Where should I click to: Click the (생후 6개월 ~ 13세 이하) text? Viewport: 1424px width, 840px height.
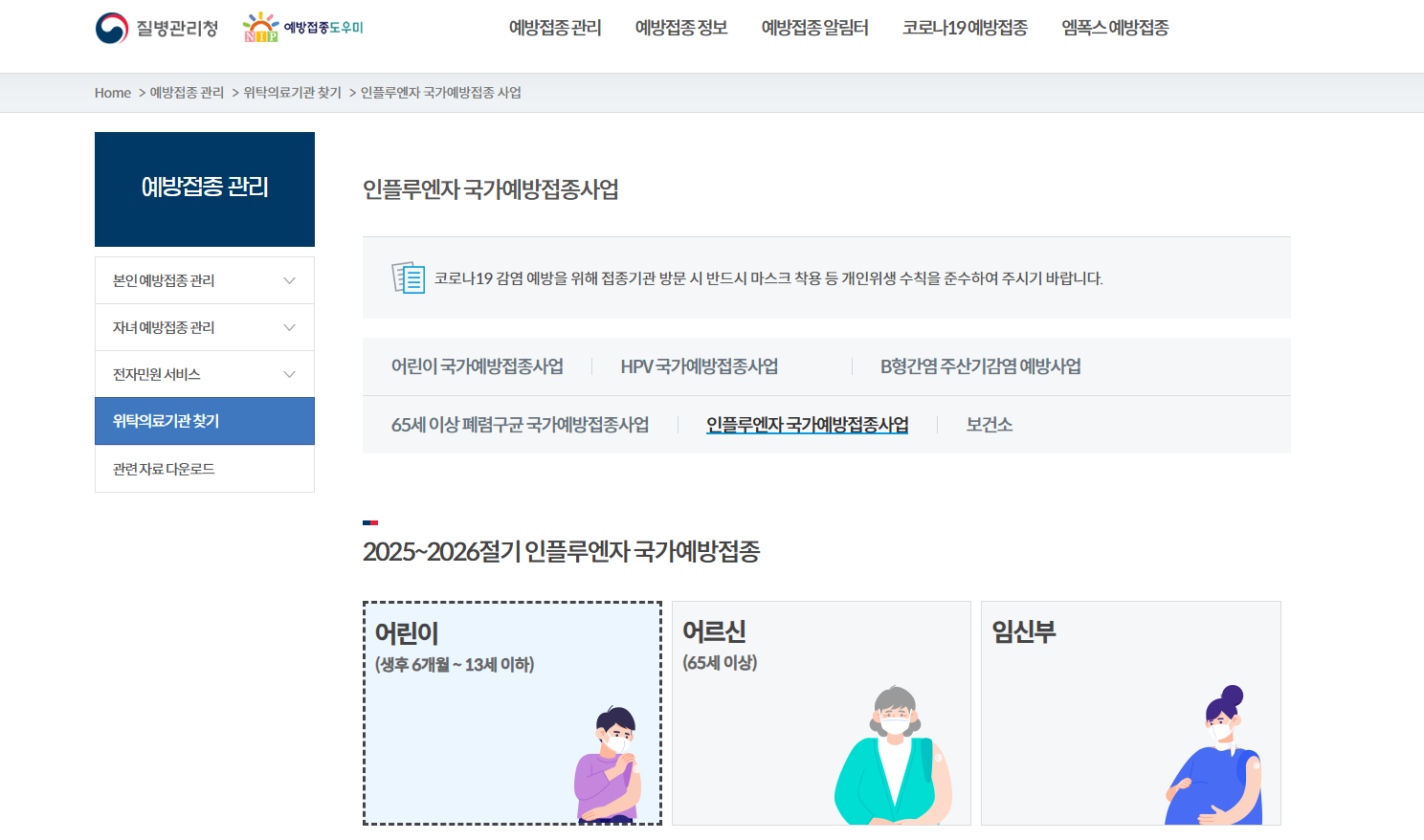(455, 664)
